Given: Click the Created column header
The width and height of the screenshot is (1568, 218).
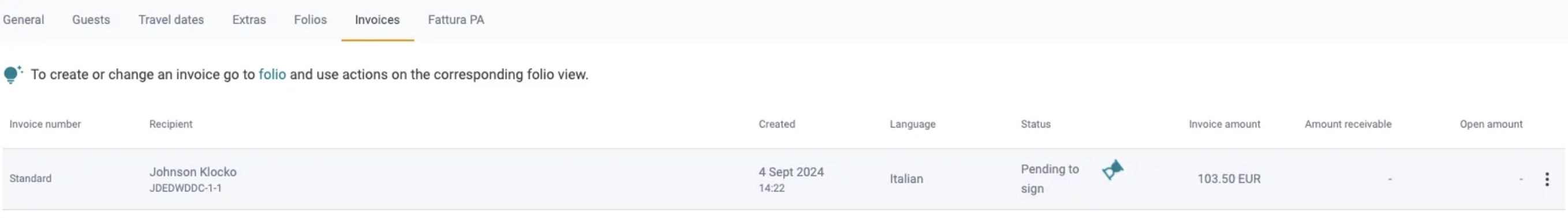Looking at the screenshot, I should (x=776, y=124).
